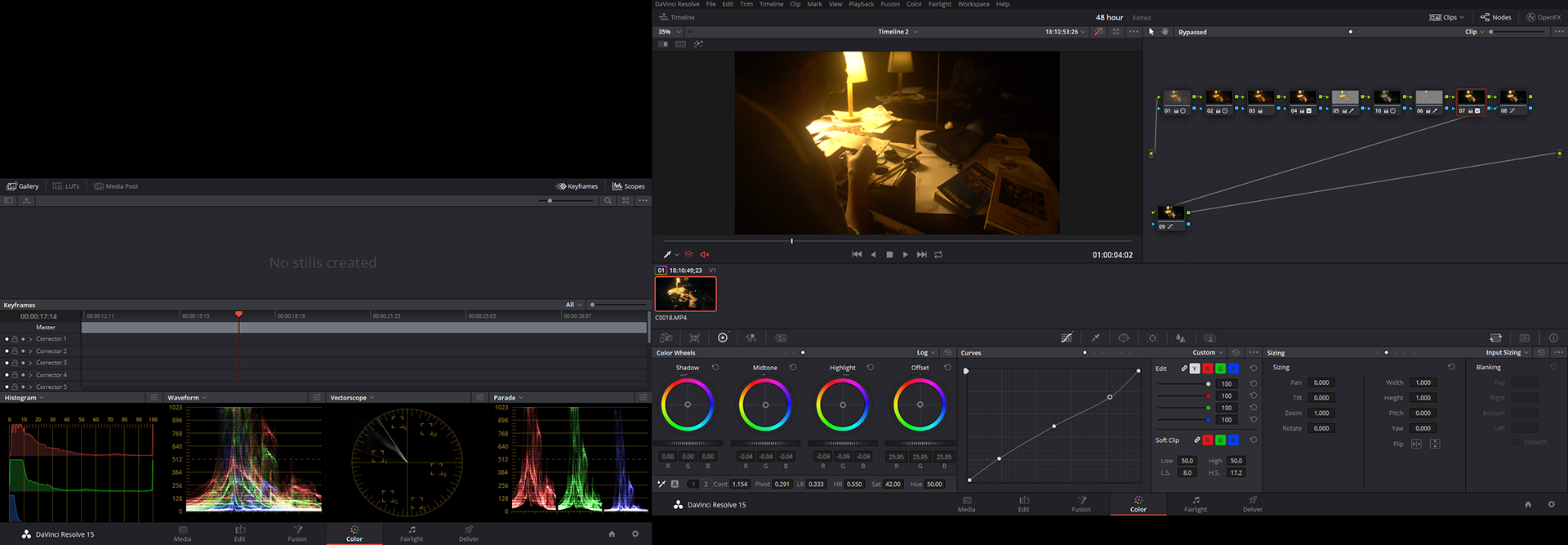
Task: Play the clip forward in viewer
Action: click(x=905, y=254)
